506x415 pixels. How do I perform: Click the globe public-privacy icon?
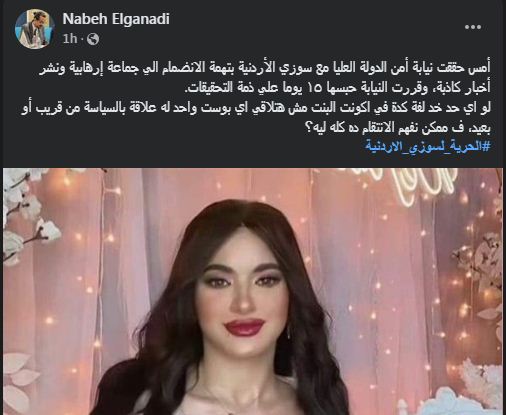tap(93, 39)
